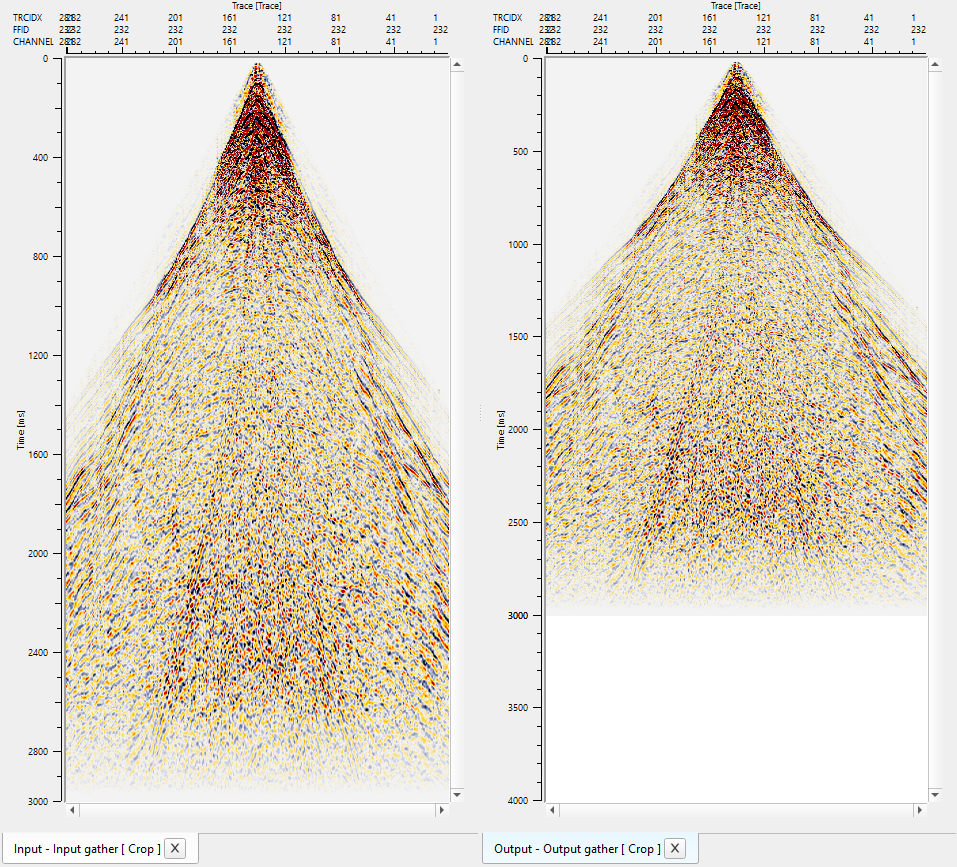Click the apex of the Output seismic gather
957x867 pixels.
(736, 63)
